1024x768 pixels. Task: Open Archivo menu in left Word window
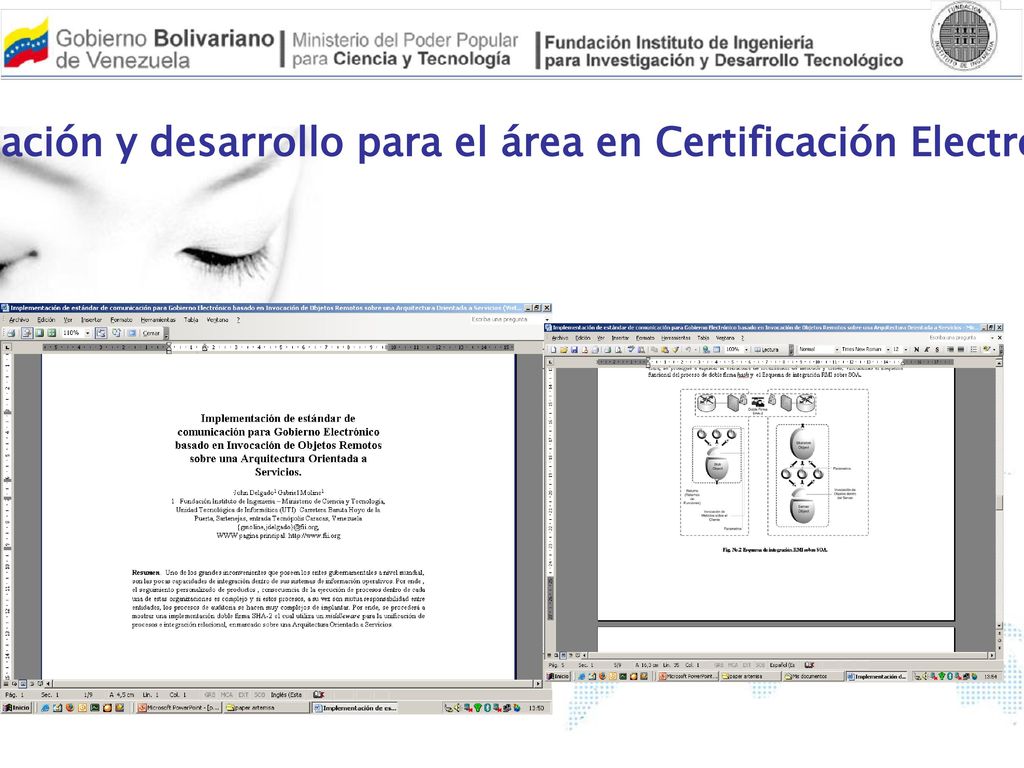click(19, 320)
